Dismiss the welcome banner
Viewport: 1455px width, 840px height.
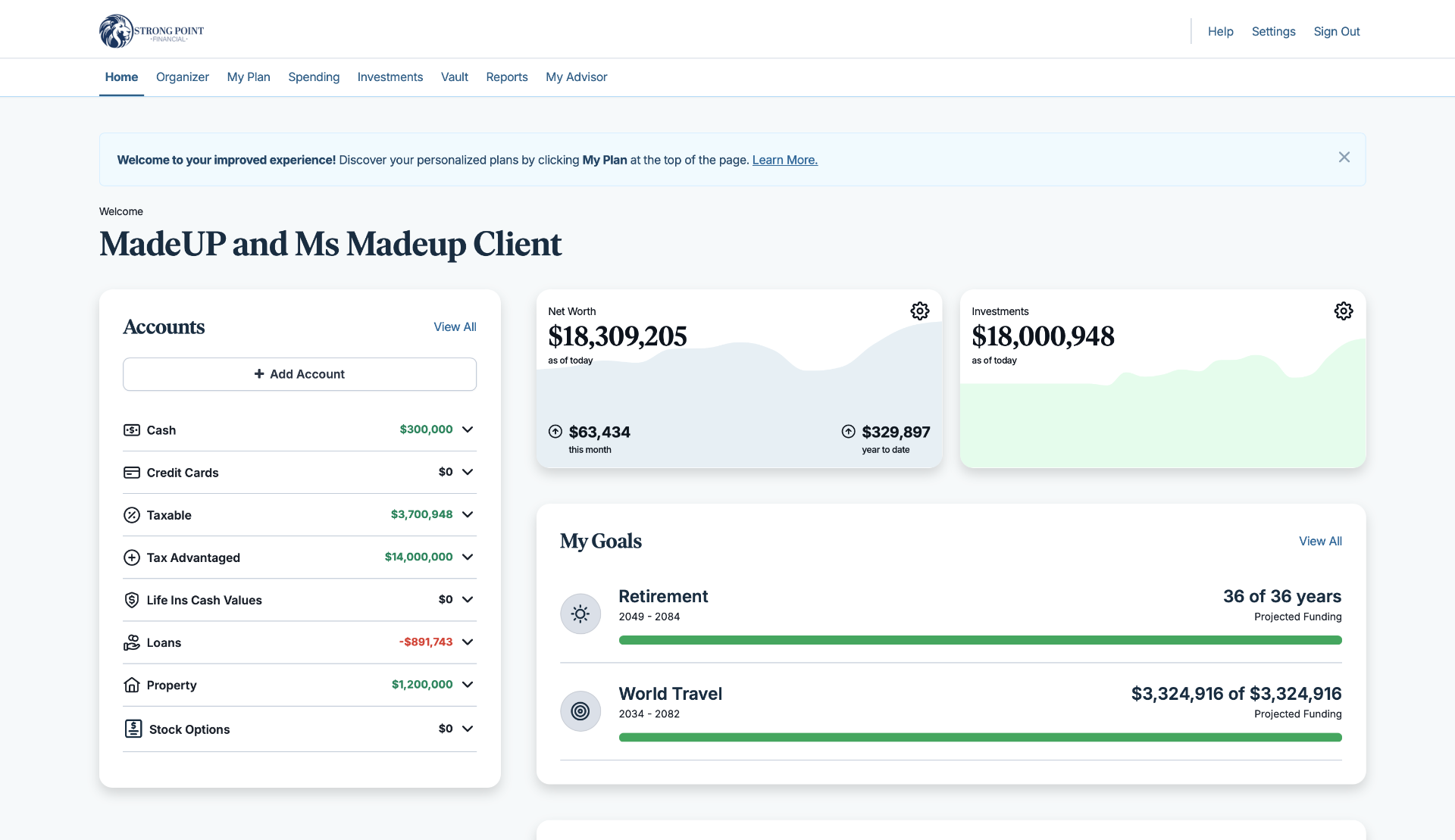coord(1344,157)
